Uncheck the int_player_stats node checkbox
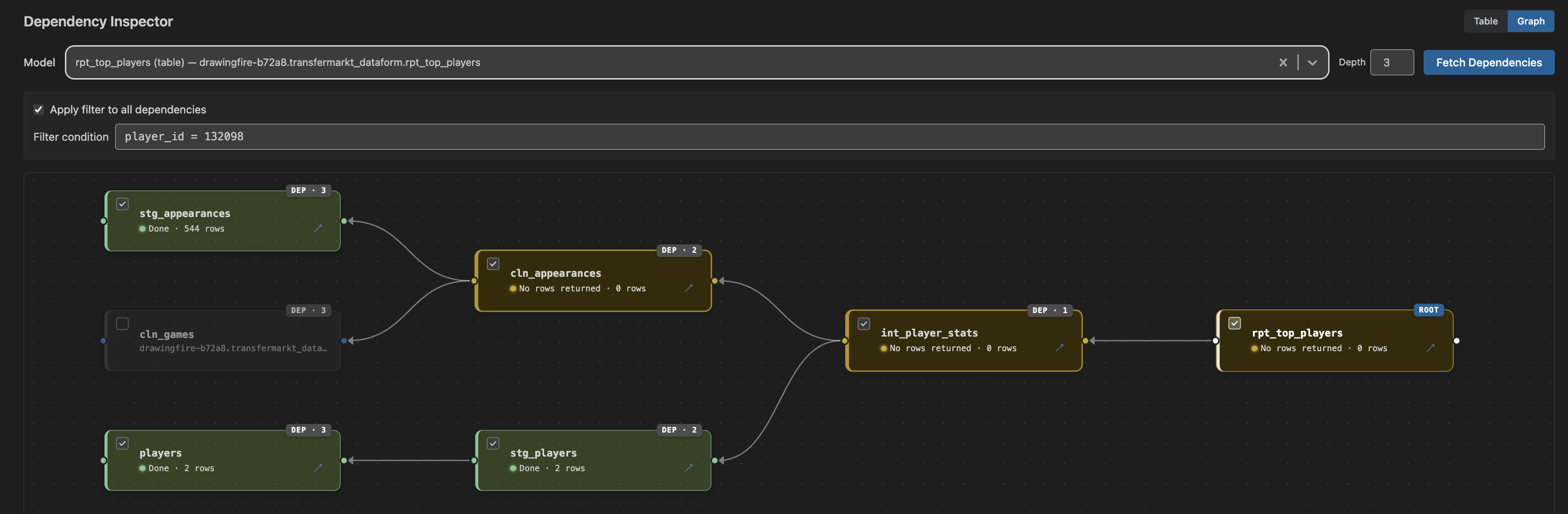 click(864, 323)
